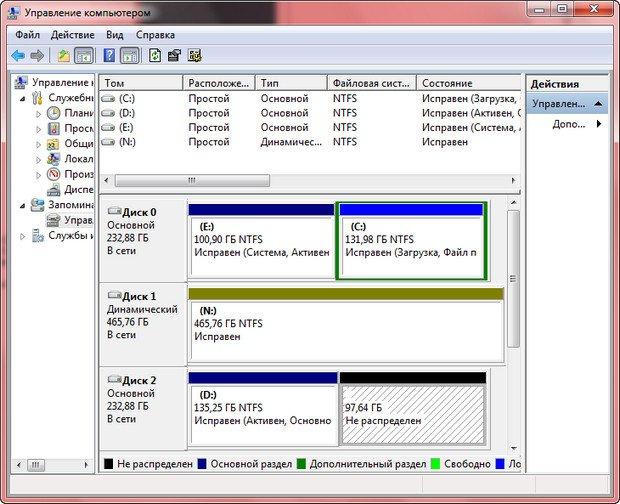Screen dimensions: 620x504
Task: Click the computer management root icon
Action: tap(21, 83)
